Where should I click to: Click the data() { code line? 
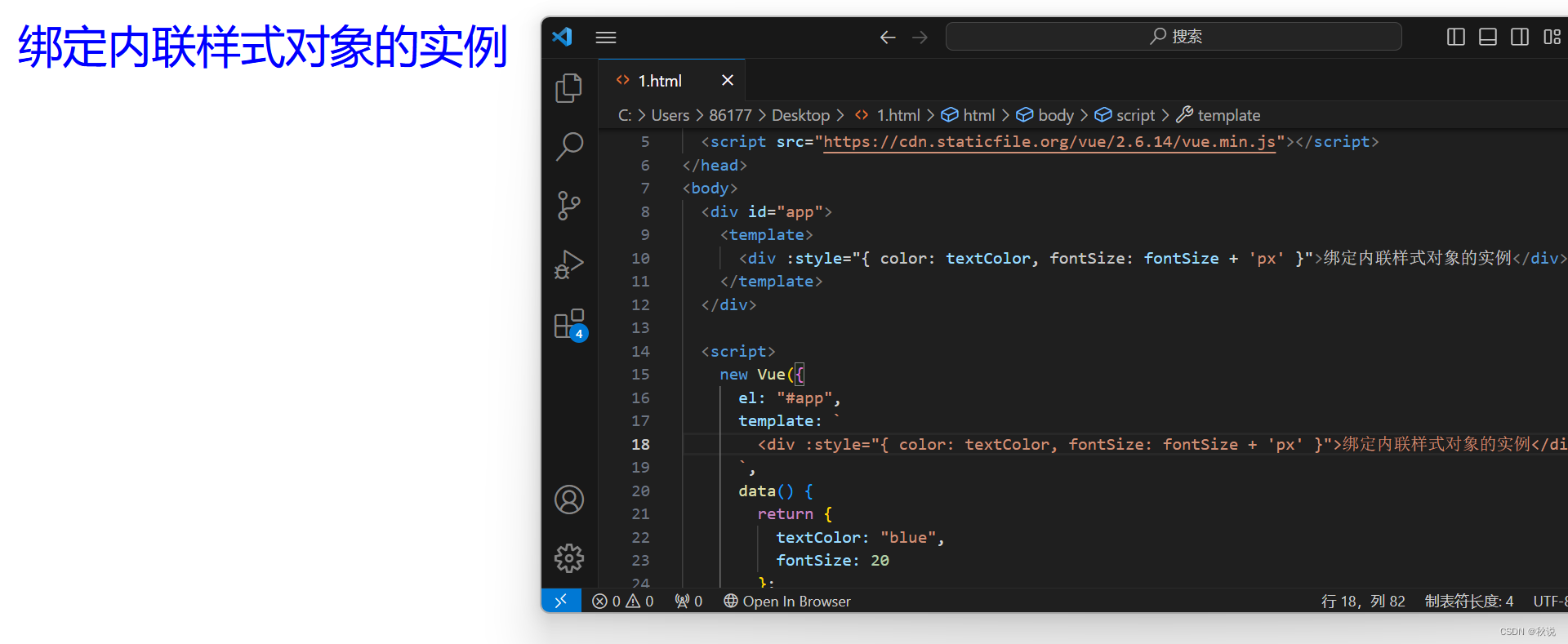776,491
